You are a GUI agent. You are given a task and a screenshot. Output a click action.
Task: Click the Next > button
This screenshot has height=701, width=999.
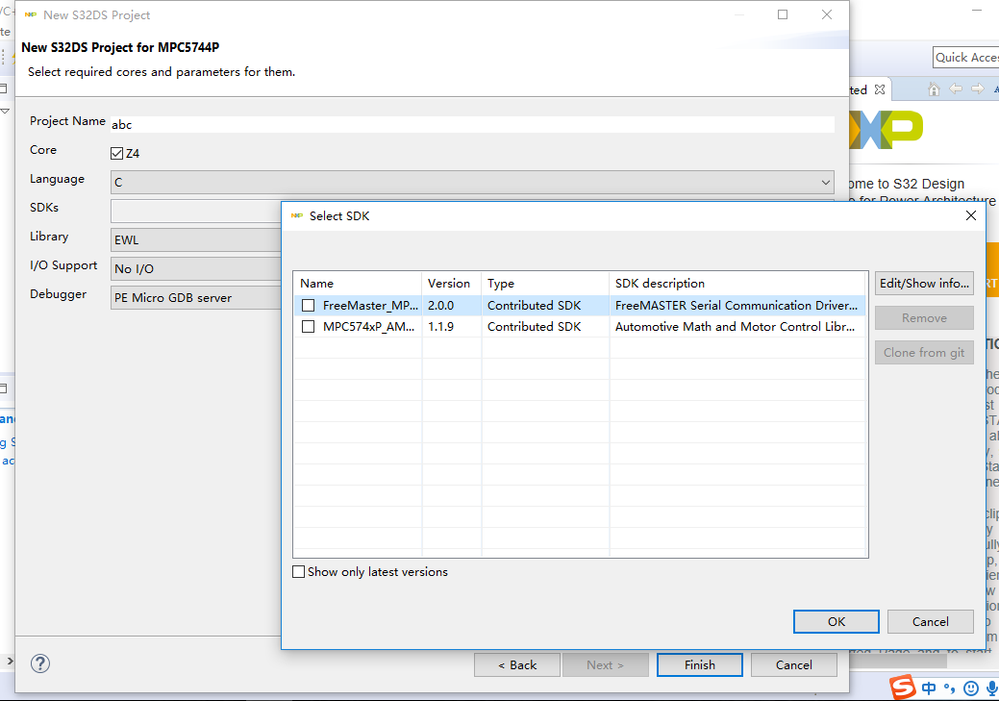tap(605, 665)
